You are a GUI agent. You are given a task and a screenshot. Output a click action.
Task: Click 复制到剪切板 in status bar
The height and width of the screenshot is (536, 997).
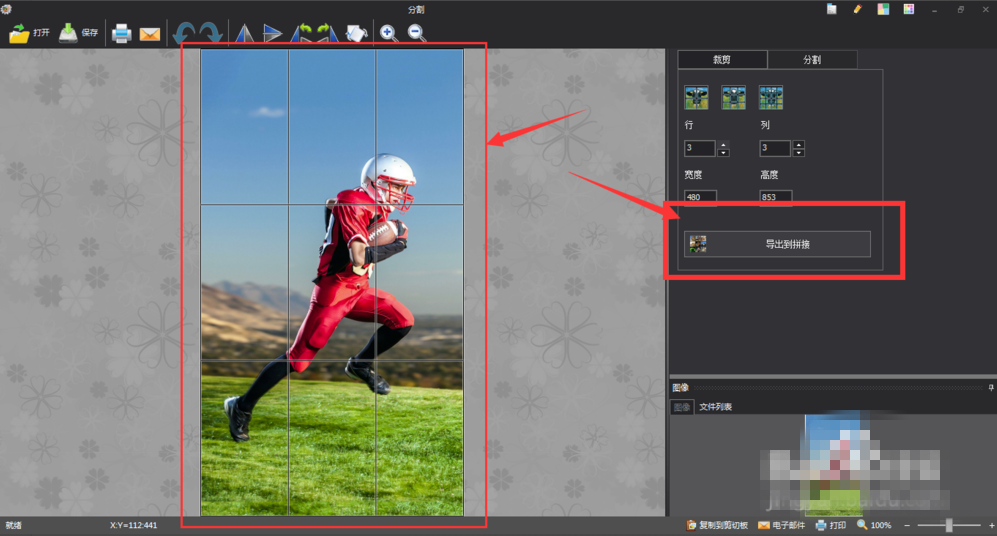pos(717,525)
